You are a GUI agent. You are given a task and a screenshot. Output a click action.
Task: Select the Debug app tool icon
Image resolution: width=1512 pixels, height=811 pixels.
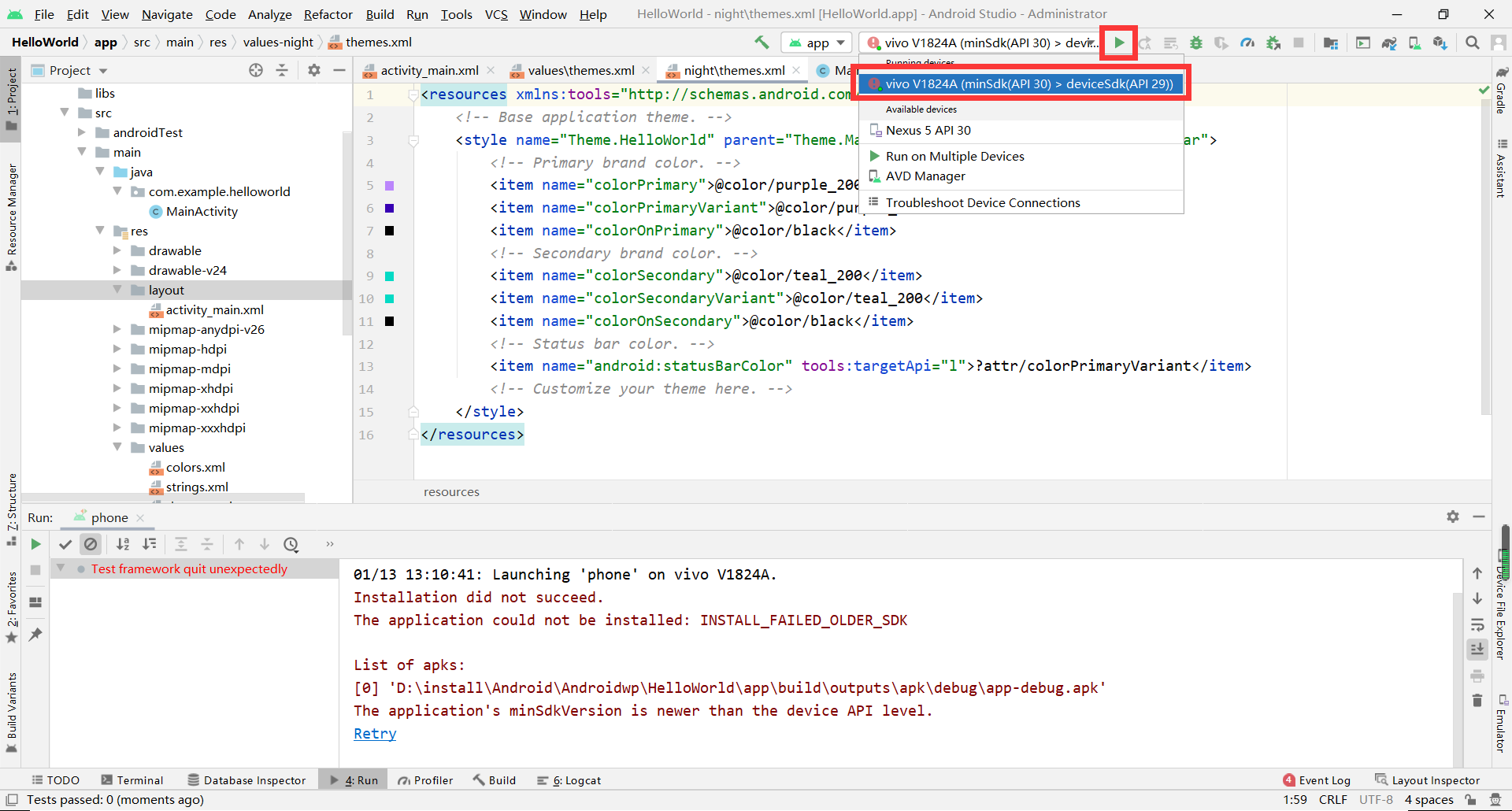pos(1196,43)
